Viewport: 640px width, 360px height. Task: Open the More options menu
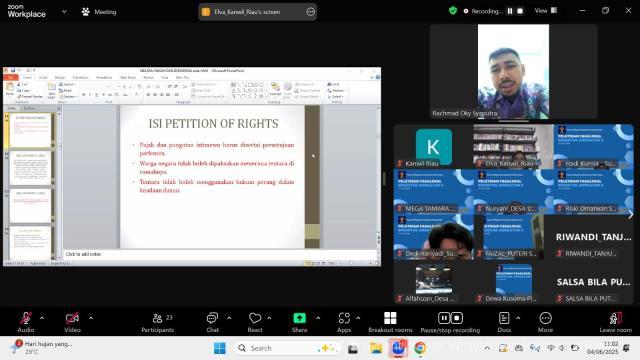click(x=545, y=322)
